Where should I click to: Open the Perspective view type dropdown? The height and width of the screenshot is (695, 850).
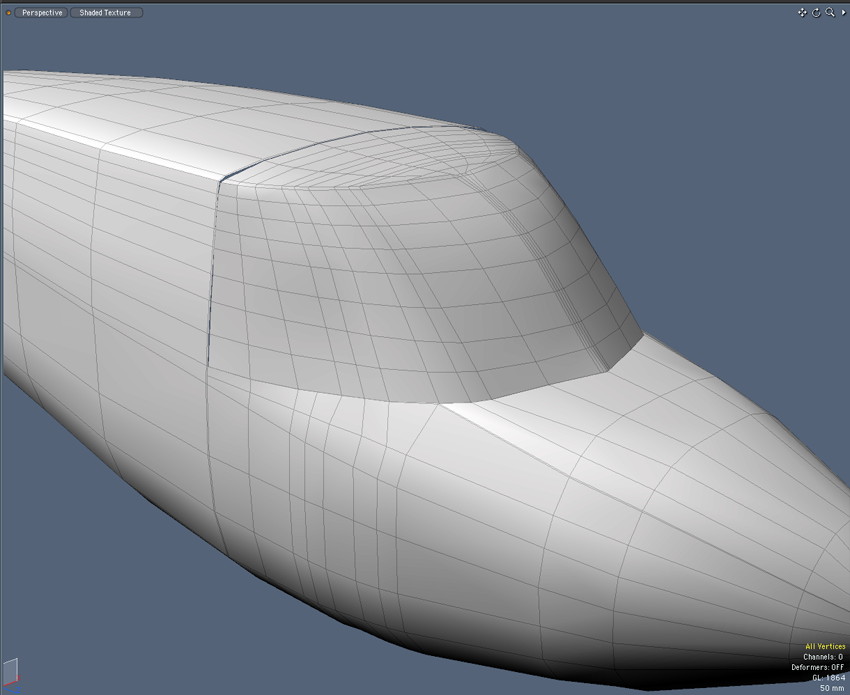(42, 13)
